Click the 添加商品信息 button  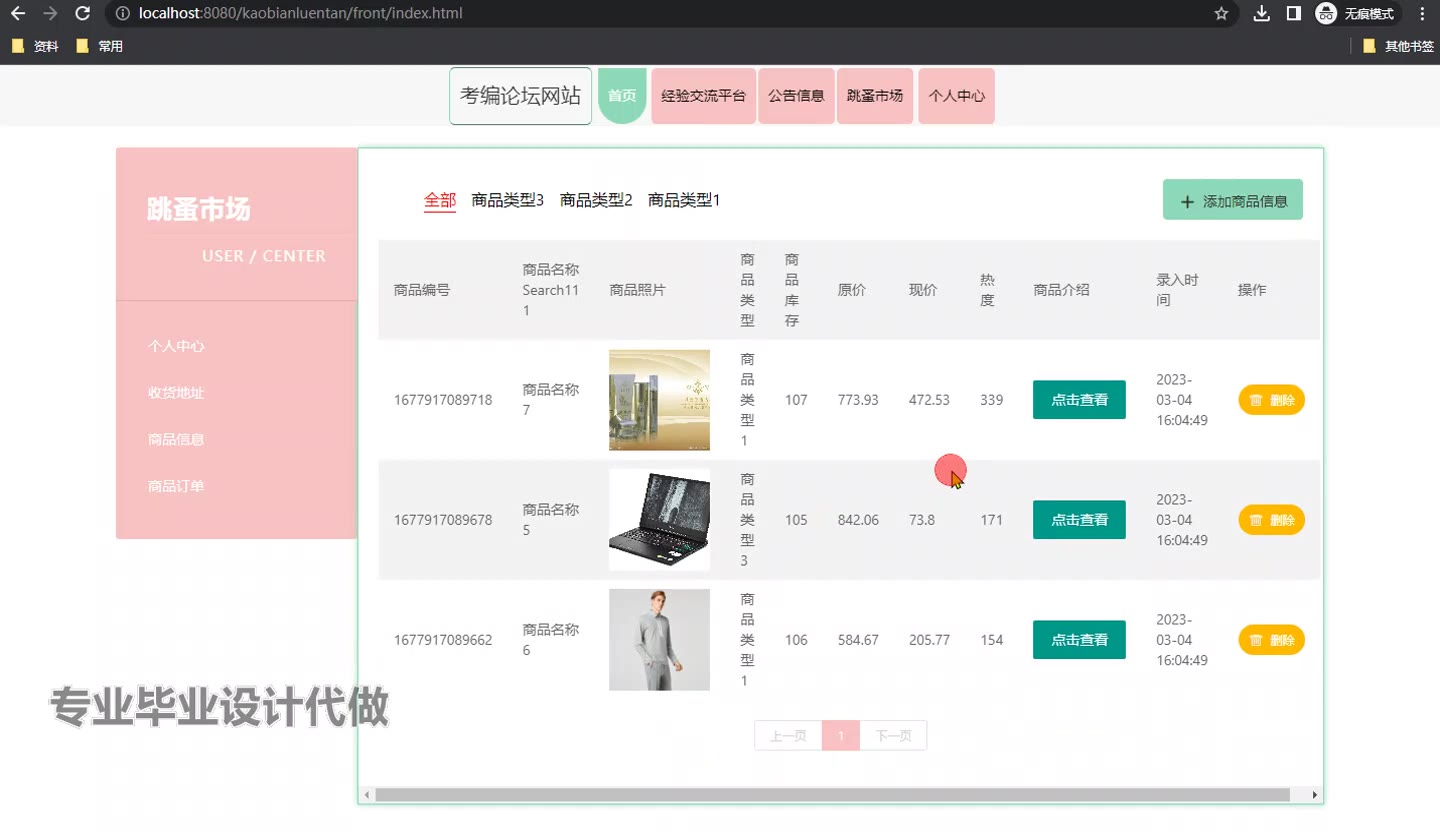coord(1233,200)
